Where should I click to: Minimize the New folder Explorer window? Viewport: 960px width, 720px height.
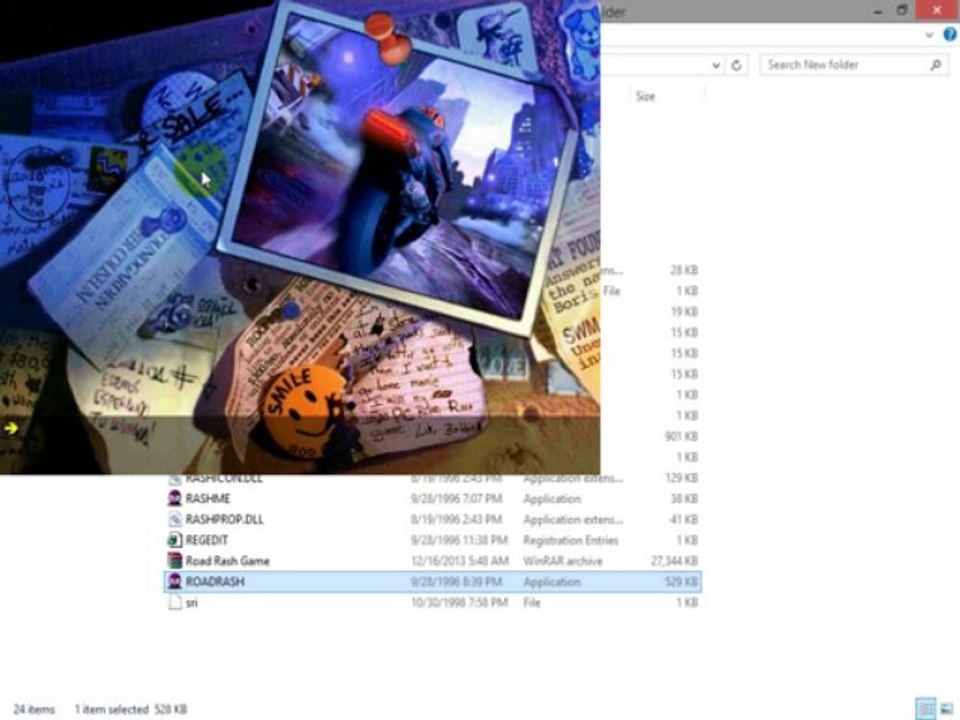pos(878,10)
